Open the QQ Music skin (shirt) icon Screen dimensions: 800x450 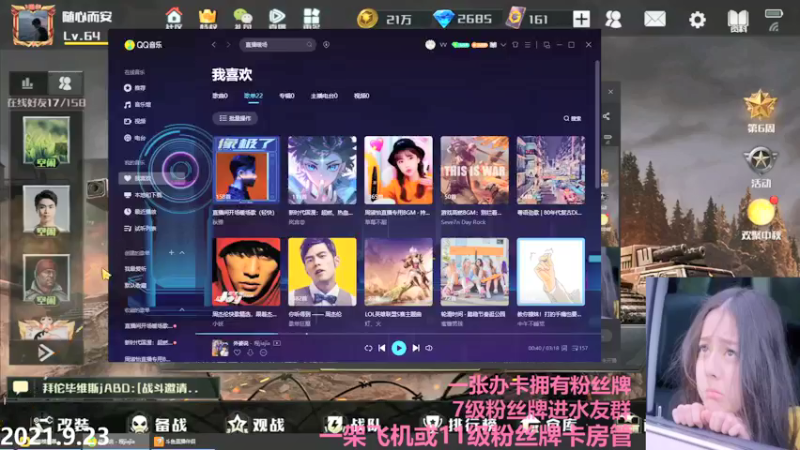(x=515, y=45)
